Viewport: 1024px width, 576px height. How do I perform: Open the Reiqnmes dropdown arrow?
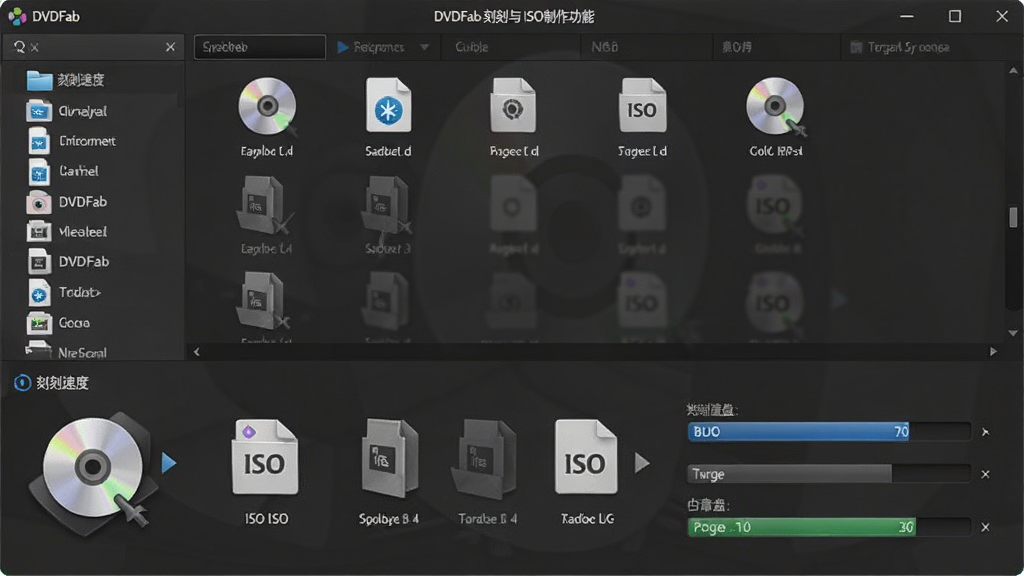(425, 47)
